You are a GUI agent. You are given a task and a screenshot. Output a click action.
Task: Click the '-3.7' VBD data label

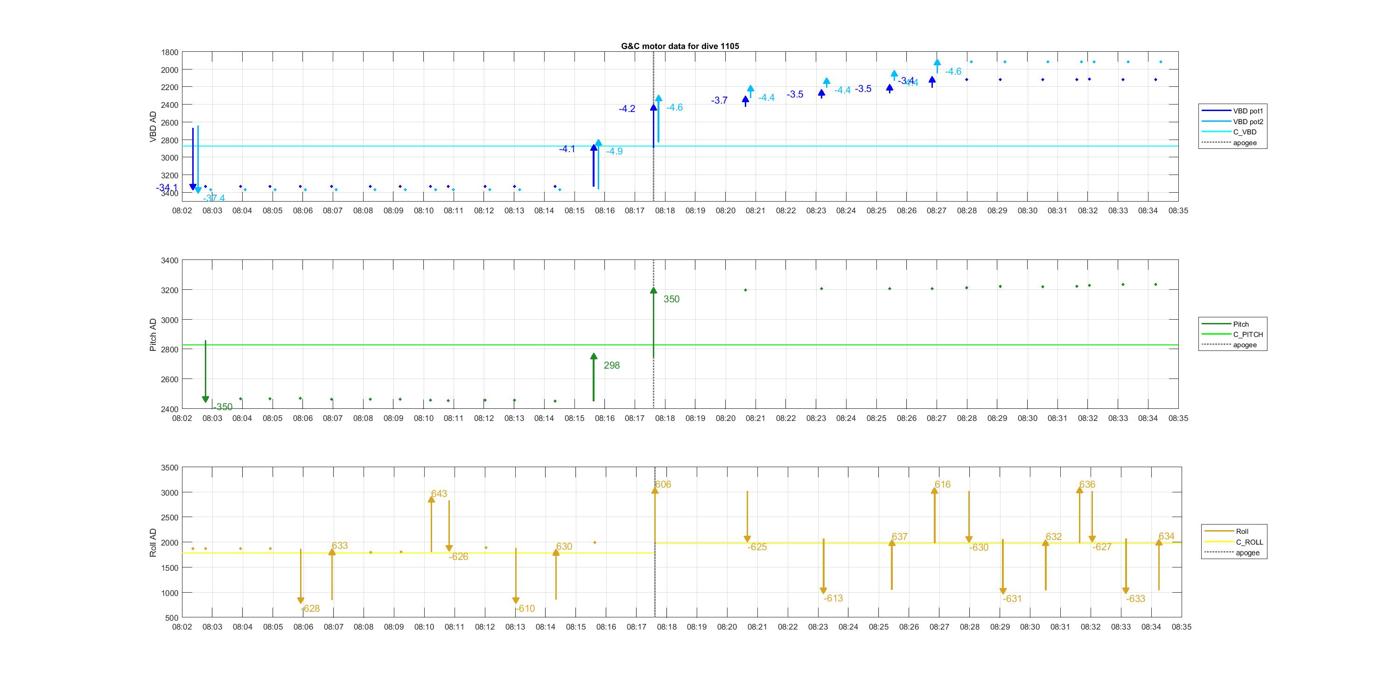720,101
